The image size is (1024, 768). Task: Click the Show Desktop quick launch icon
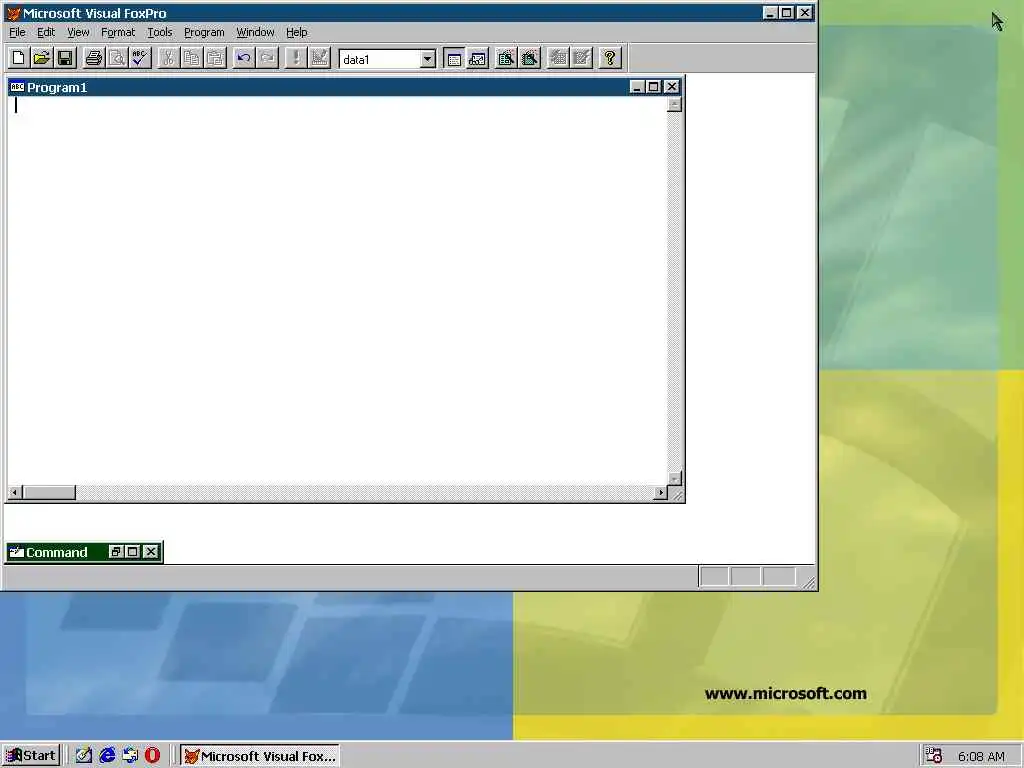[x=84, y=756]
